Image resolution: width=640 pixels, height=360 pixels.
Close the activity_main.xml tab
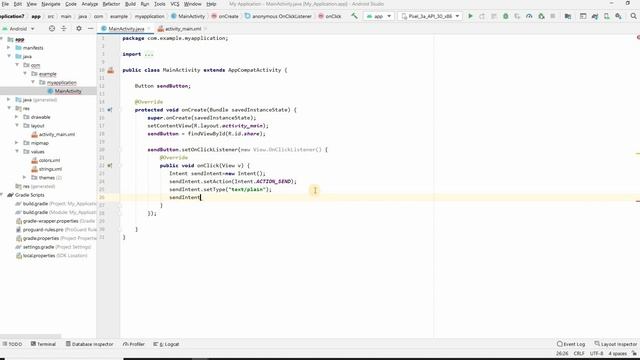pos(206,29)
